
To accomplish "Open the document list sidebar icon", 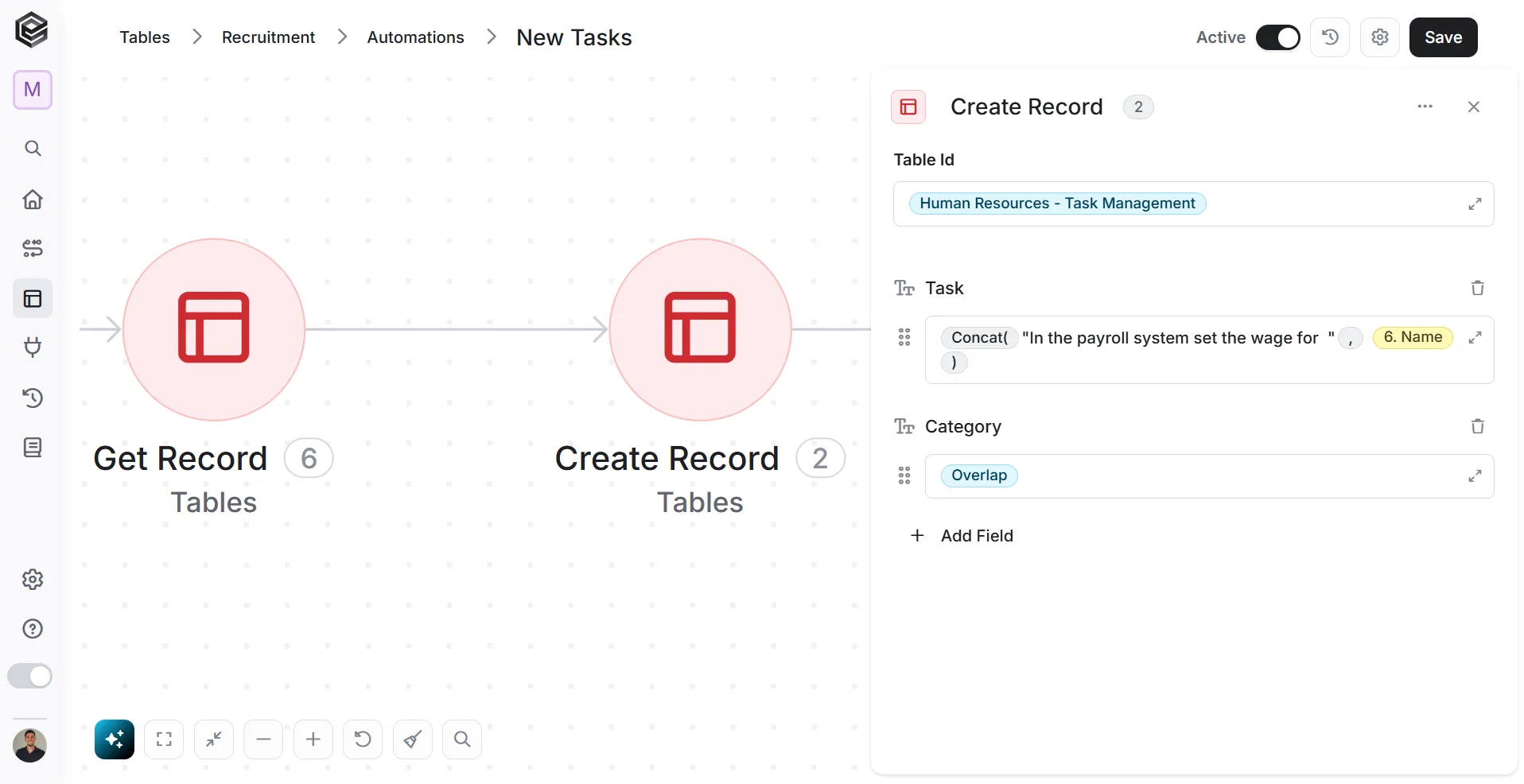I will point(33,447).
